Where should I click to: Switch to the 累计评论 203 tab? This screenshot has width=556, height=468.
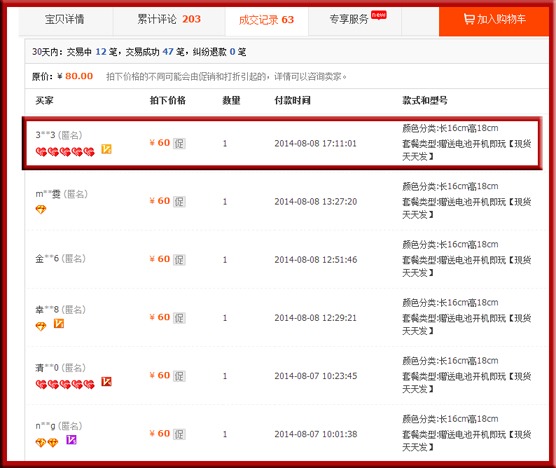[169, 19]
